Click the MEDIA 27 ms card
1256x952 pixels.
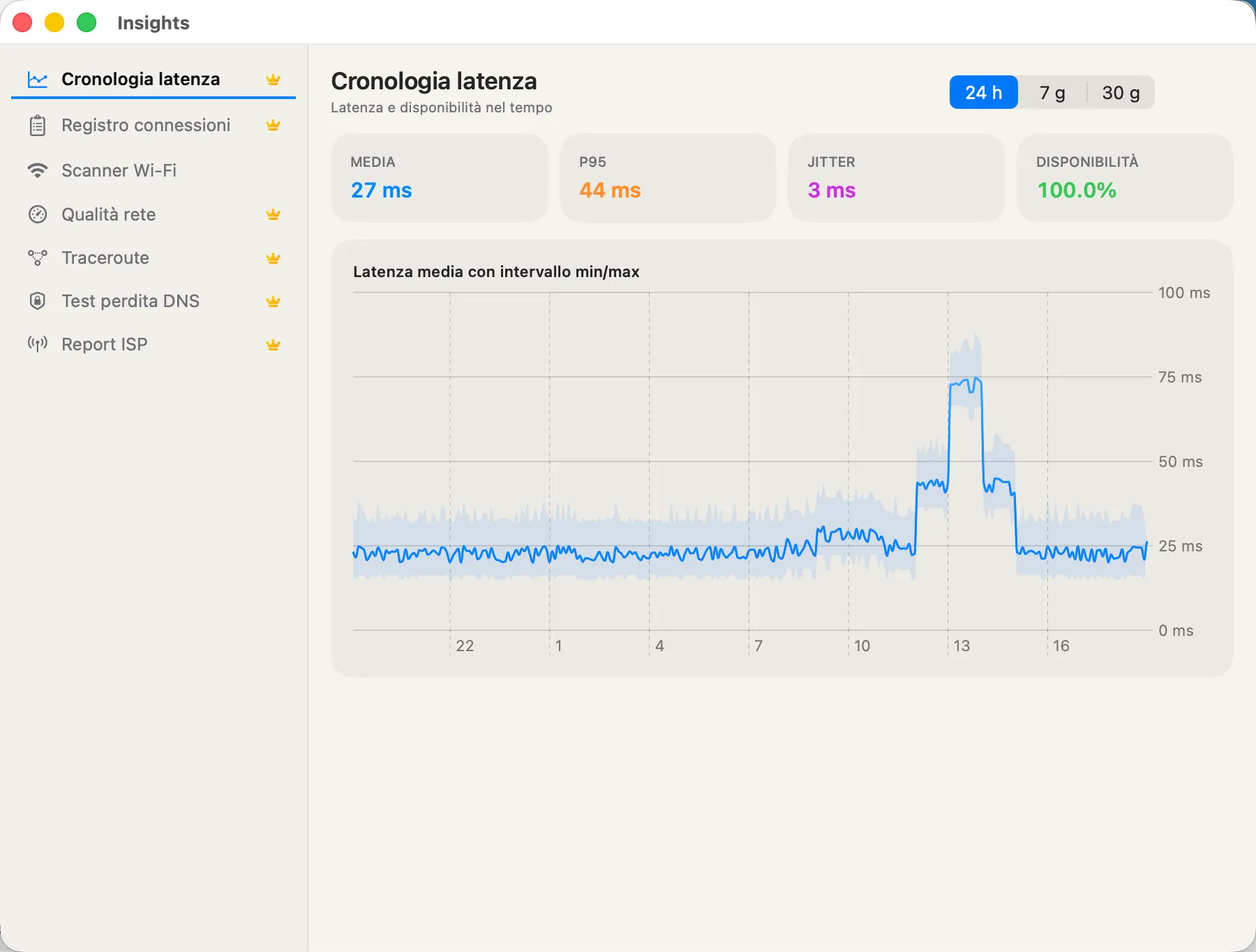[440, 178]
